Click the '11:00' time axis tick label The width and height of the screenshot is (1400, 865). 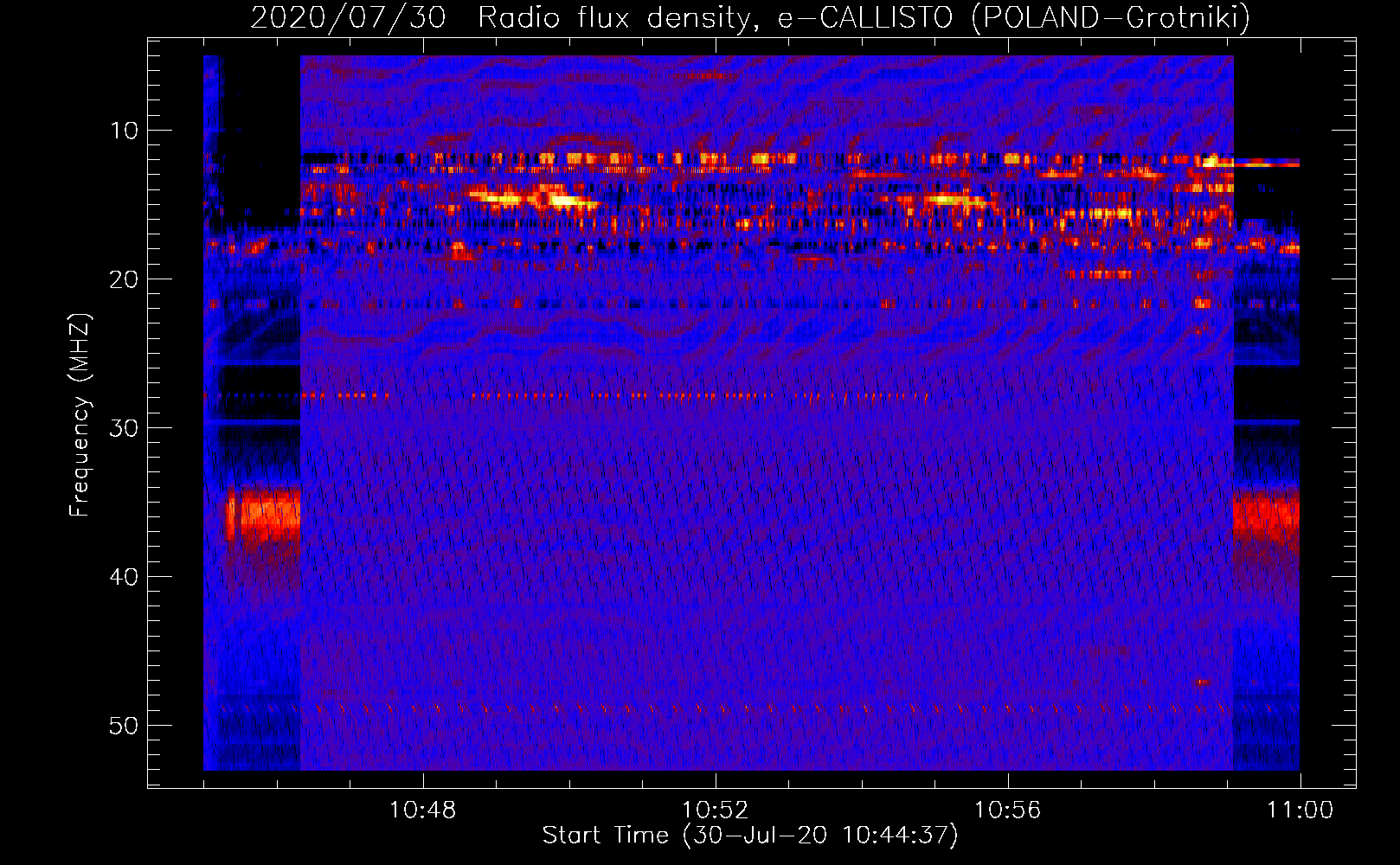(x=1300, y=811)
